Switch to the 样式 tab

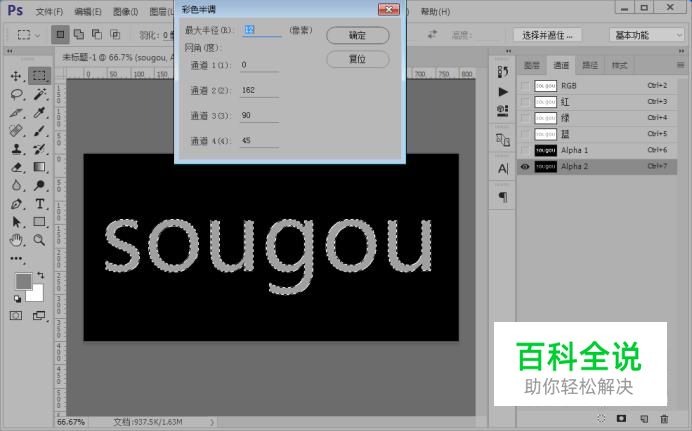click(620, 65)
